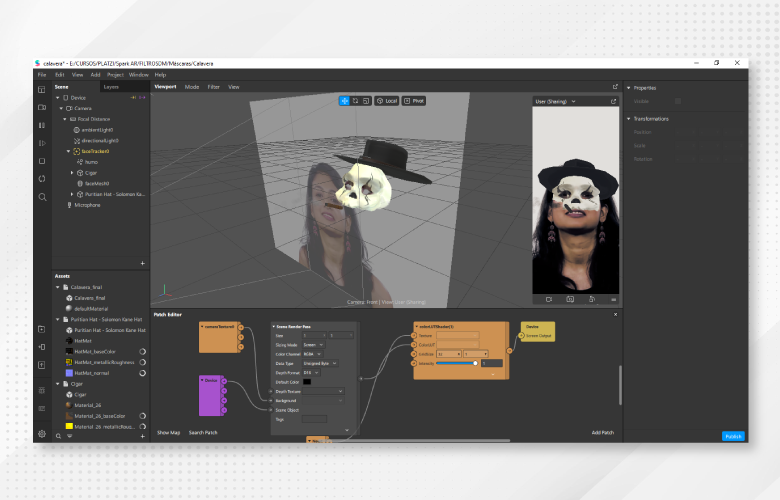This screenshot has width=780, height=500.
Task: Open the Add menu
Action: click(x=96, y=75)
